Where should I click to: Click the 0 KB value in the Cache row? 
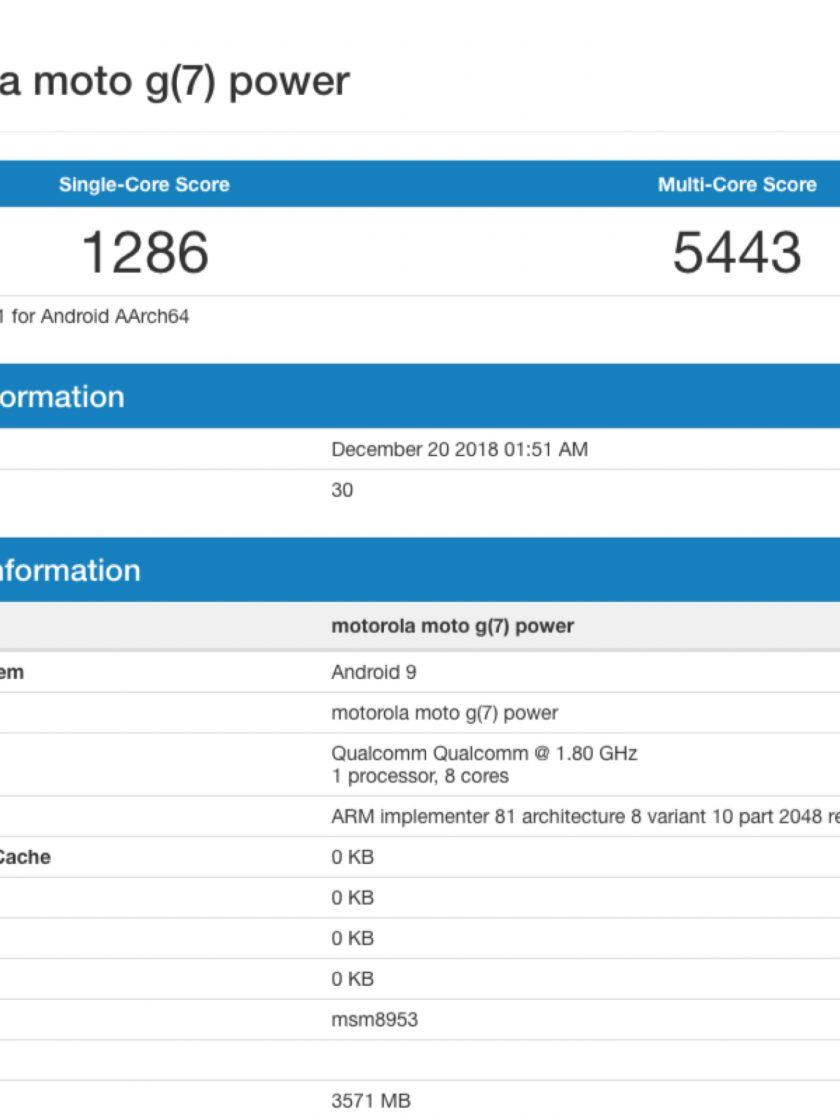[x=352, y=857]
